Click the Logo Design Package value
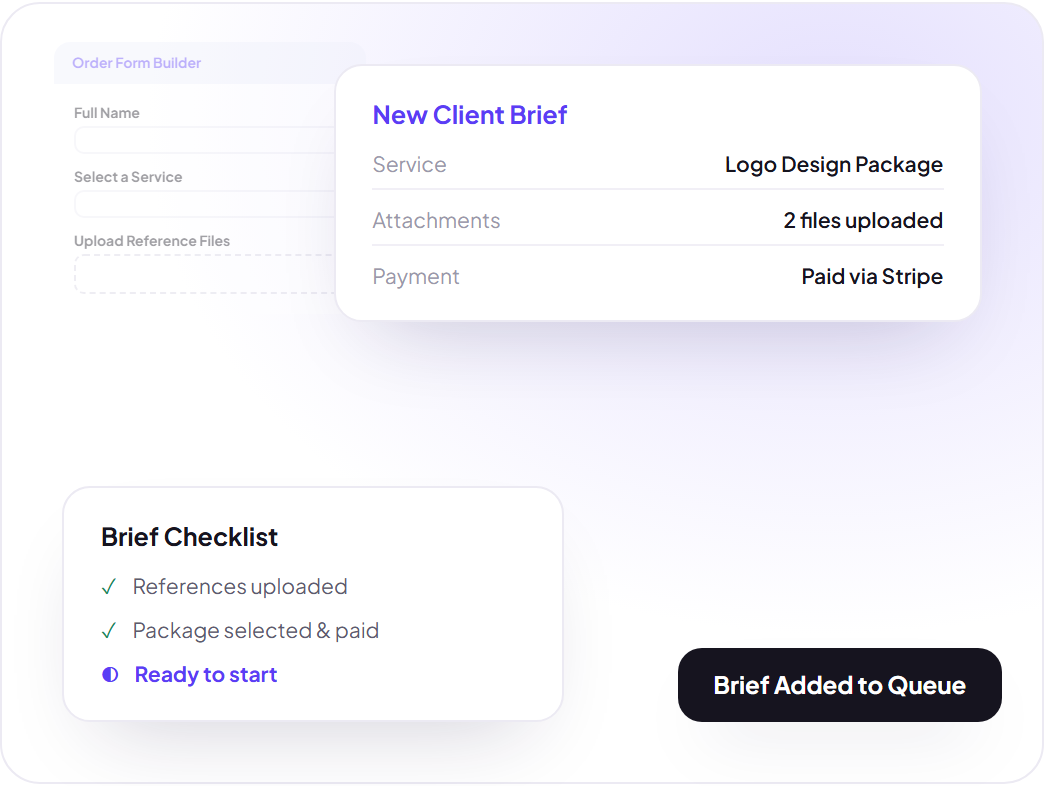The image size is (1044, 786). [834, 164]
